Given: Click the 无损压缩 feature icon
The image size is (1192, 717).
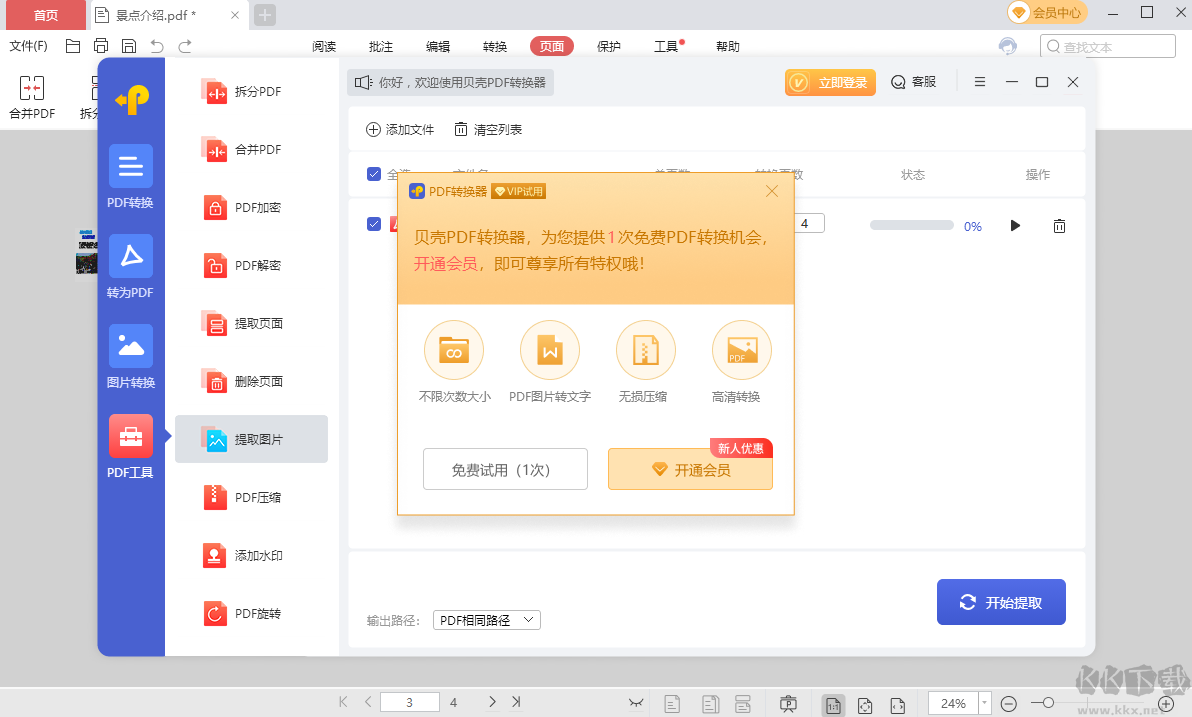Looking at the screenshot, I should [645, 351].
